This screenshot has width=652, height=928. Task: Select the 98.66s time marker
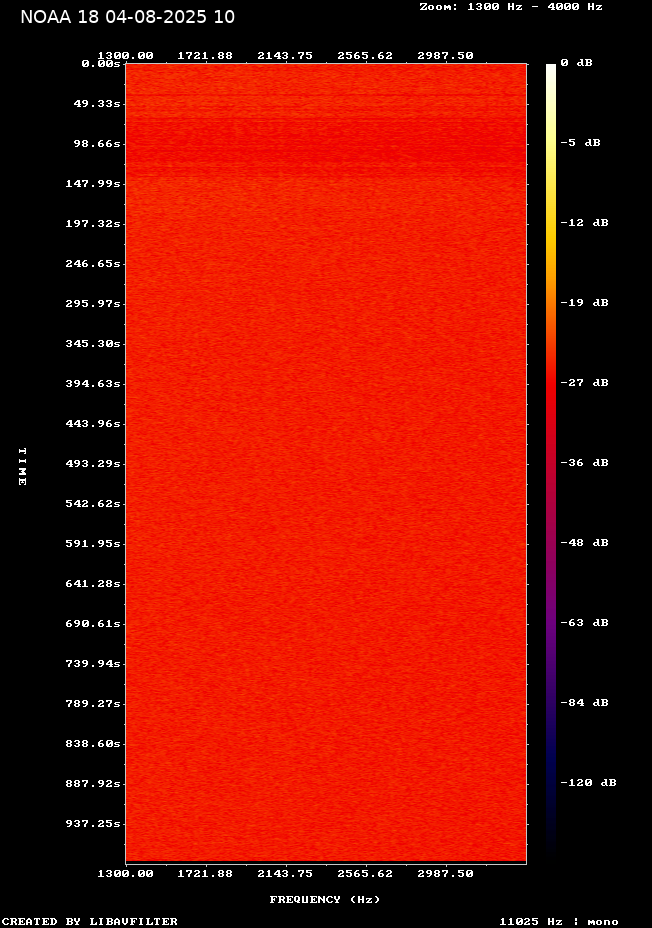click(x=98, y=143)
